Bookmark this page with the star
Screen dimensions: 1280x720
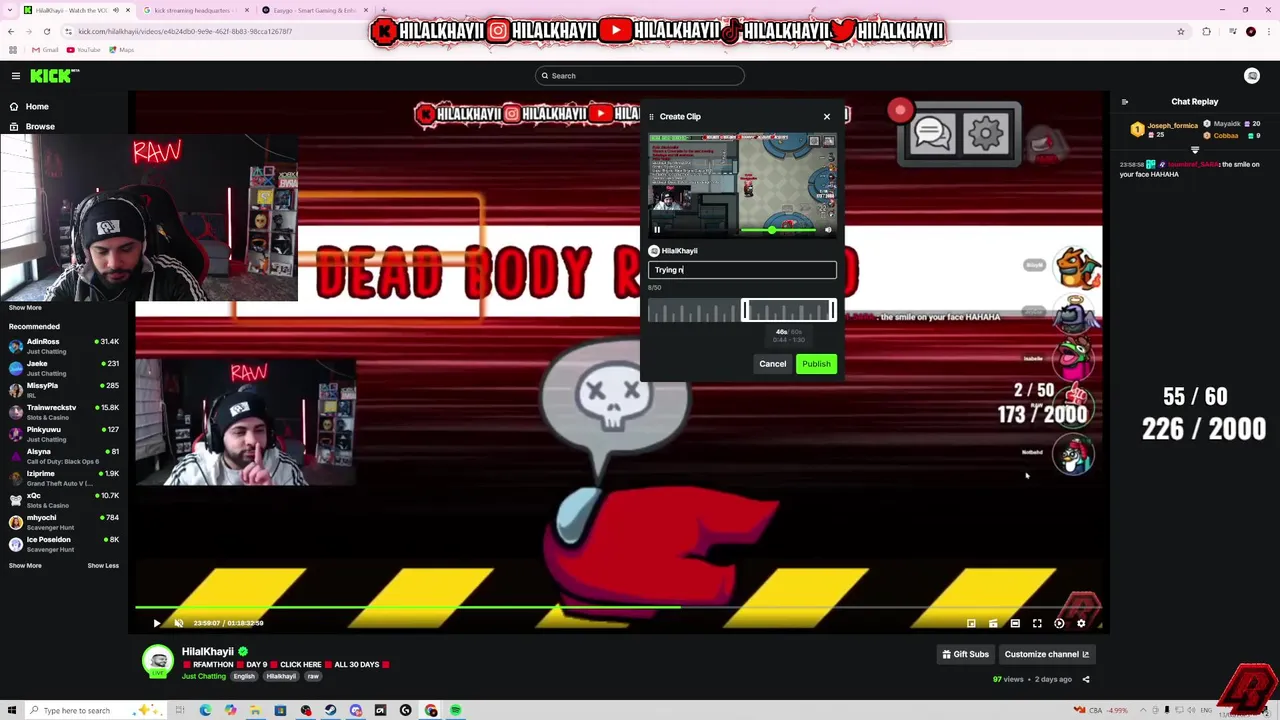(x=1181, y=31)
